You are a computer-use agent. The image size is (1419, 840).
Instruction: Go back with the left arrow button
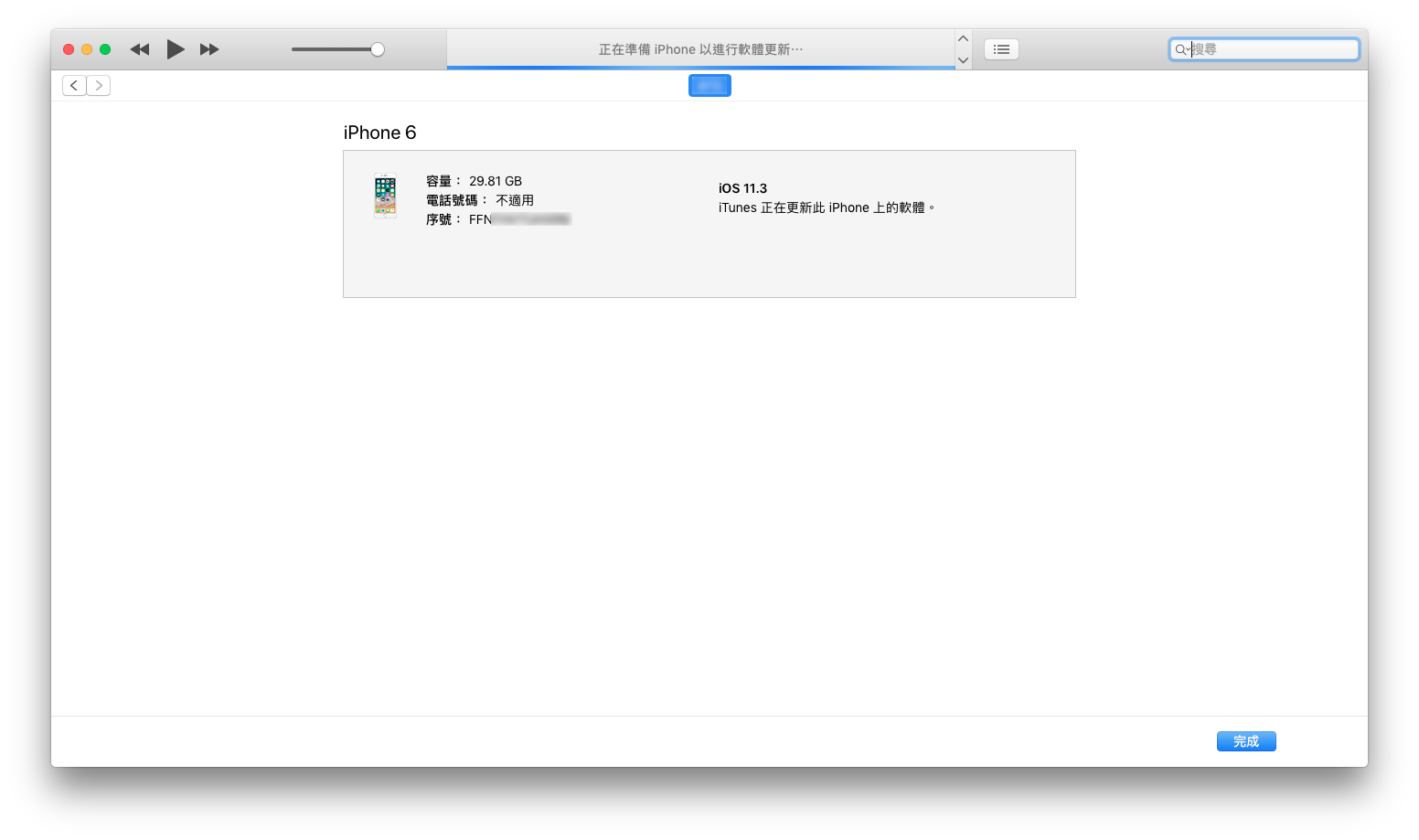coord(74,85)
